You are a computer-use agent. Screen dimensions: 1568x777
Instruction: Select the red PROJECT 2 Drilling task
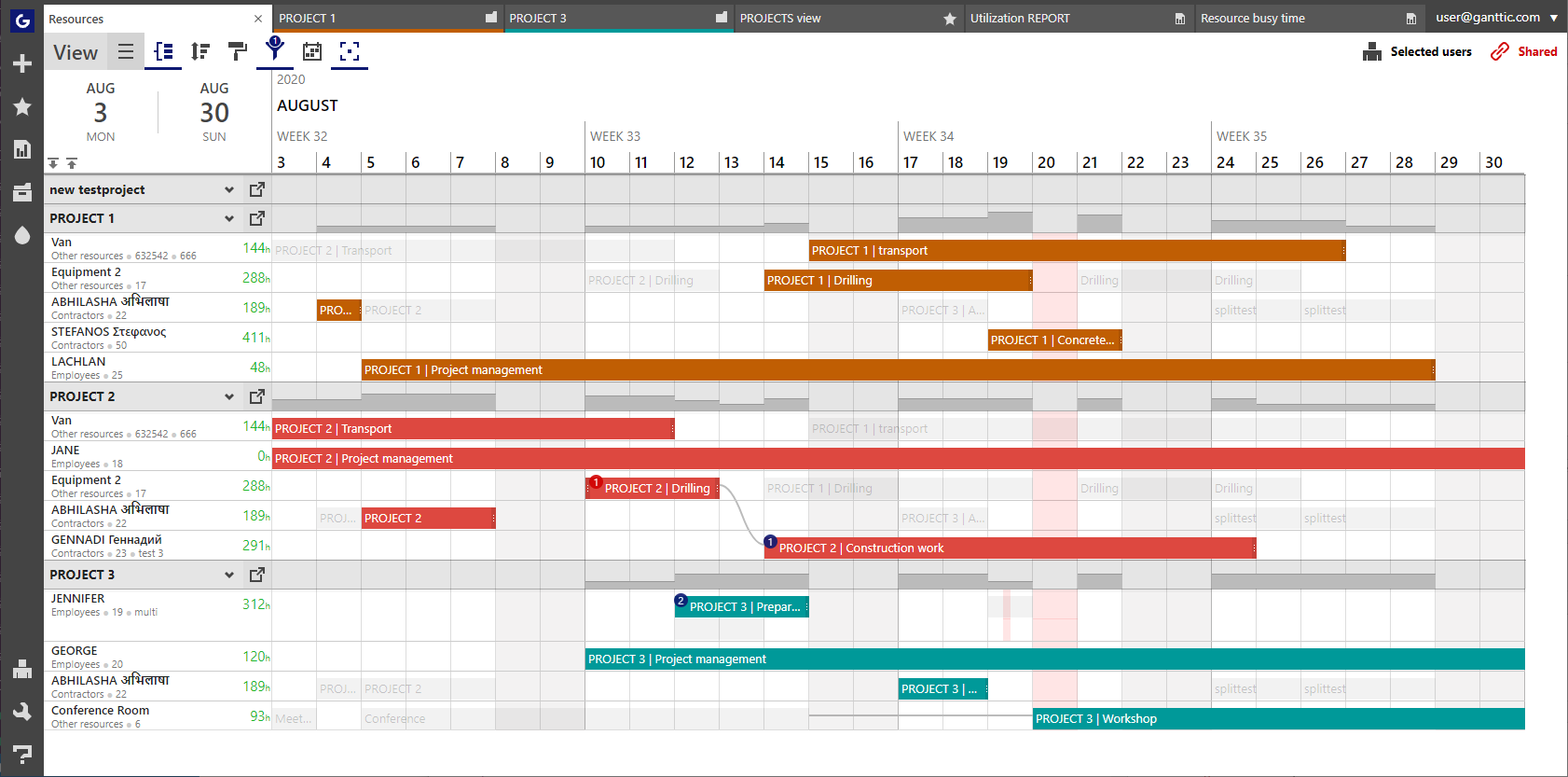[653, 488]
